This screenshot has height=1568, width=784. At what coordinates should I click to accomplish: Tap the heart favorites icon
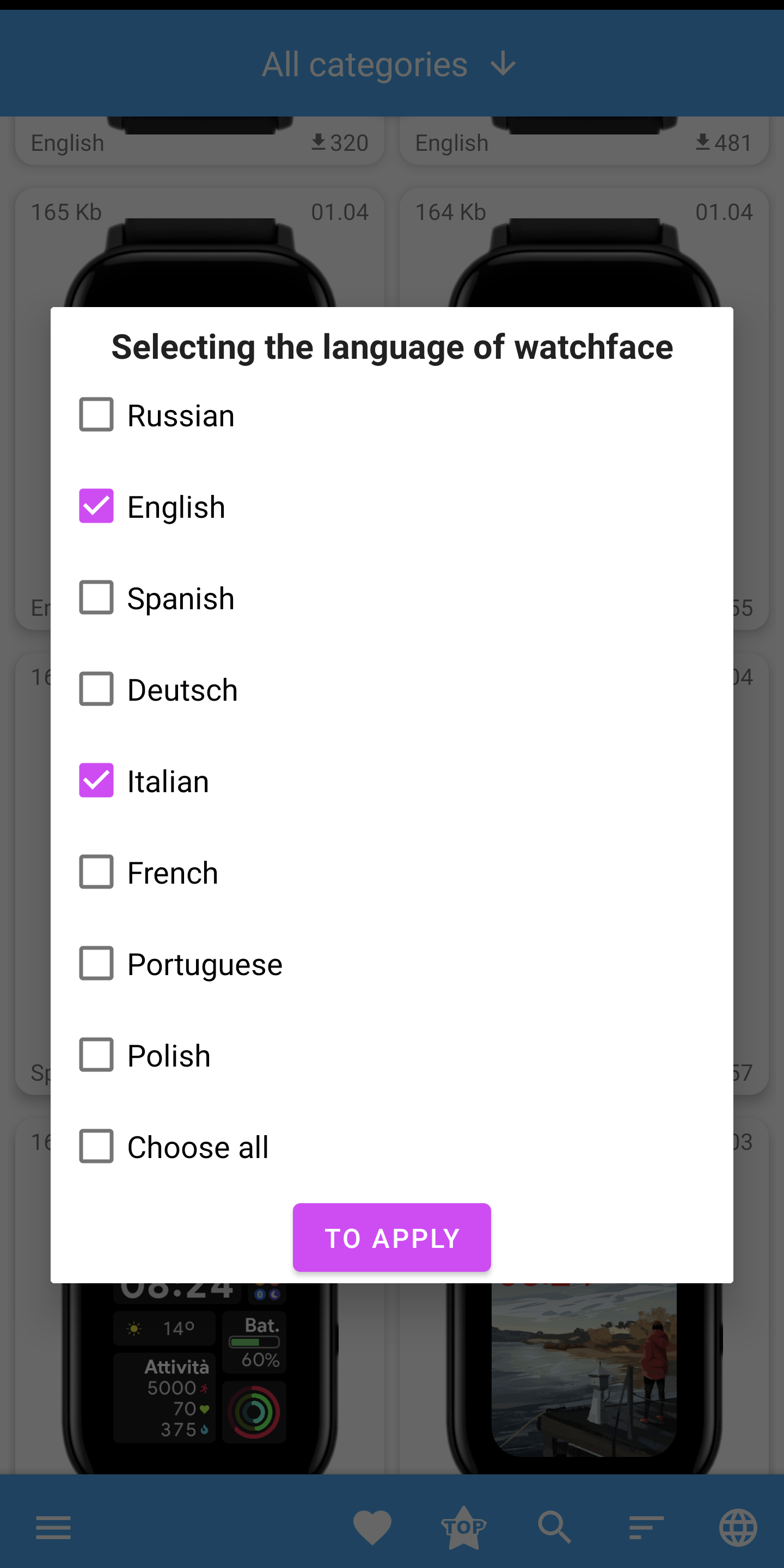(372, 1527)
